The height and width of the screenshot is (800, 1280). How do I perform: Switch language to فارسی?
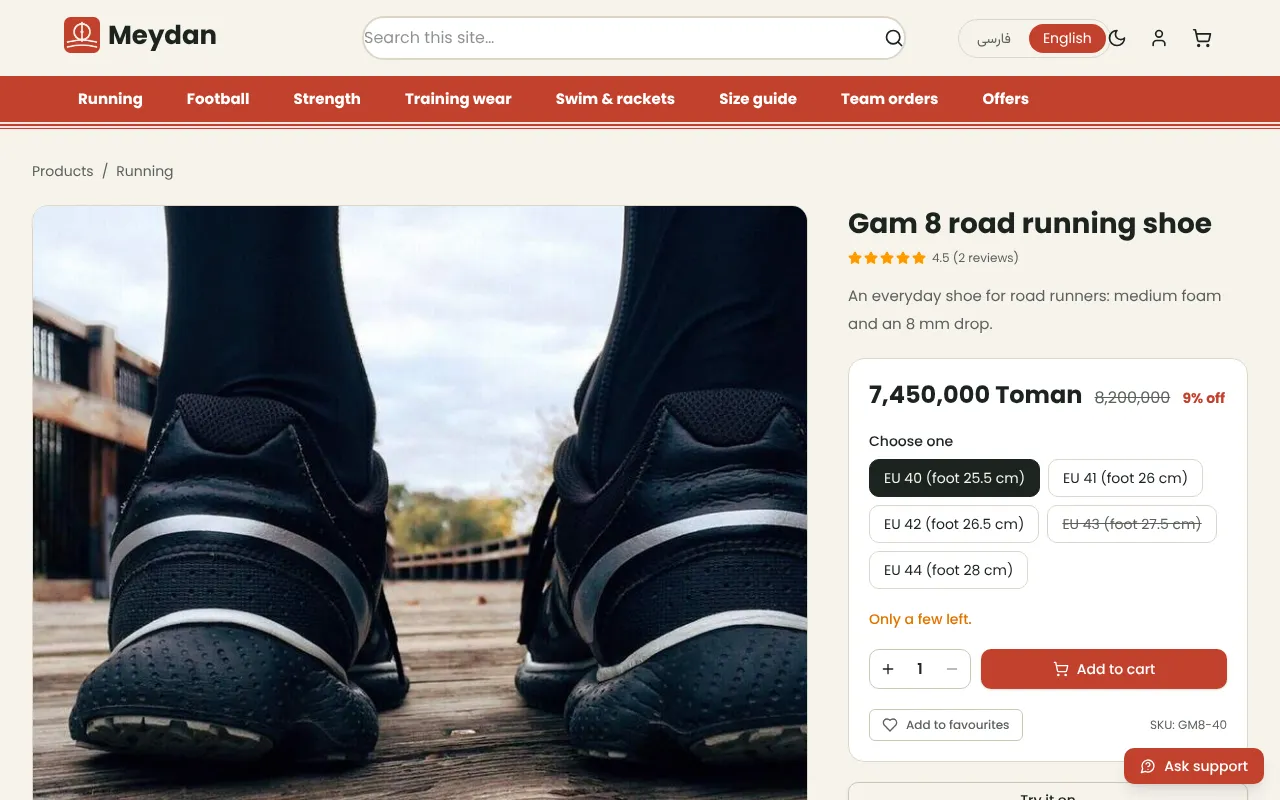(994, 38)
